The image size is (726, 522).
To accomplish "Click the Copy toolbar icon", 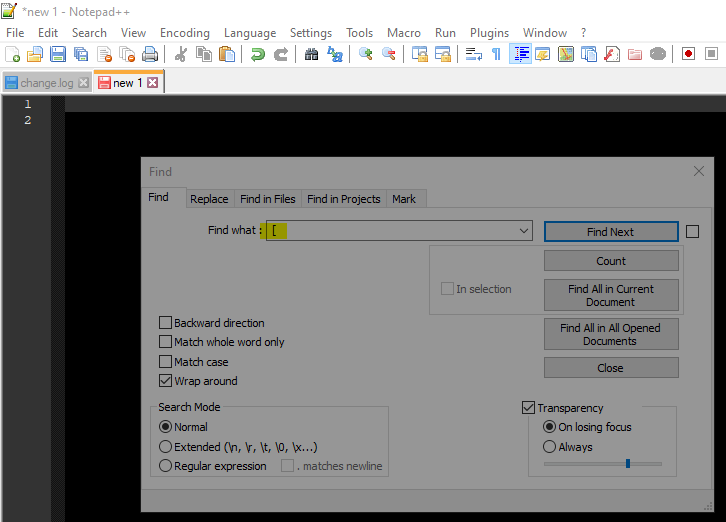I will tap(204, 54).
